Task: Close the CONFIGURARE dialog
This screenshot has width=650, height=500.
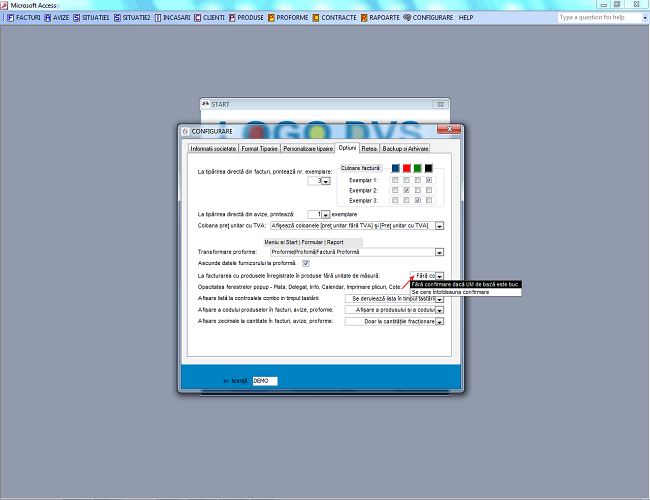Action: (449, 129)
